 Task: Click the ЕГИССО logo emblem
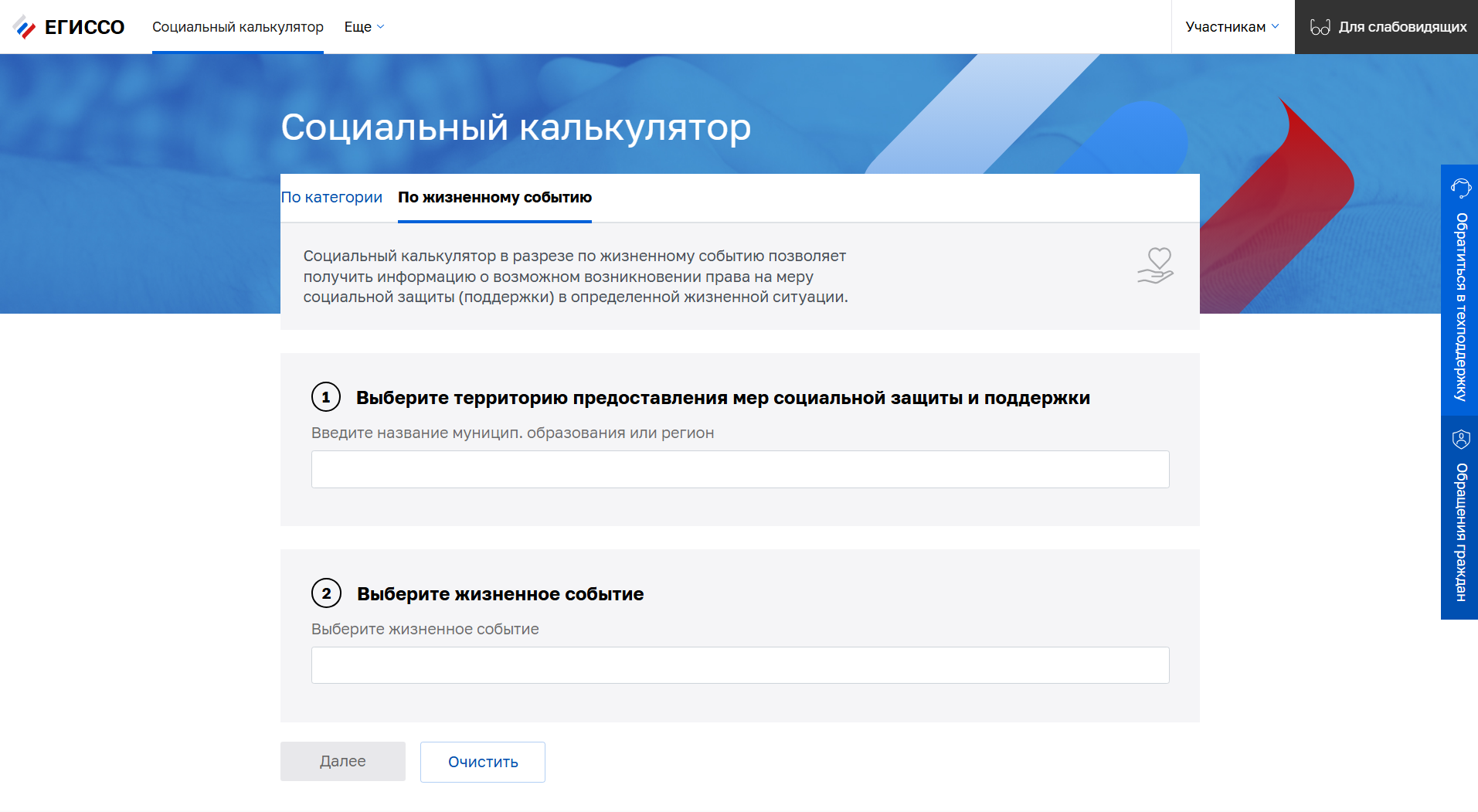(x=24, y=26)
